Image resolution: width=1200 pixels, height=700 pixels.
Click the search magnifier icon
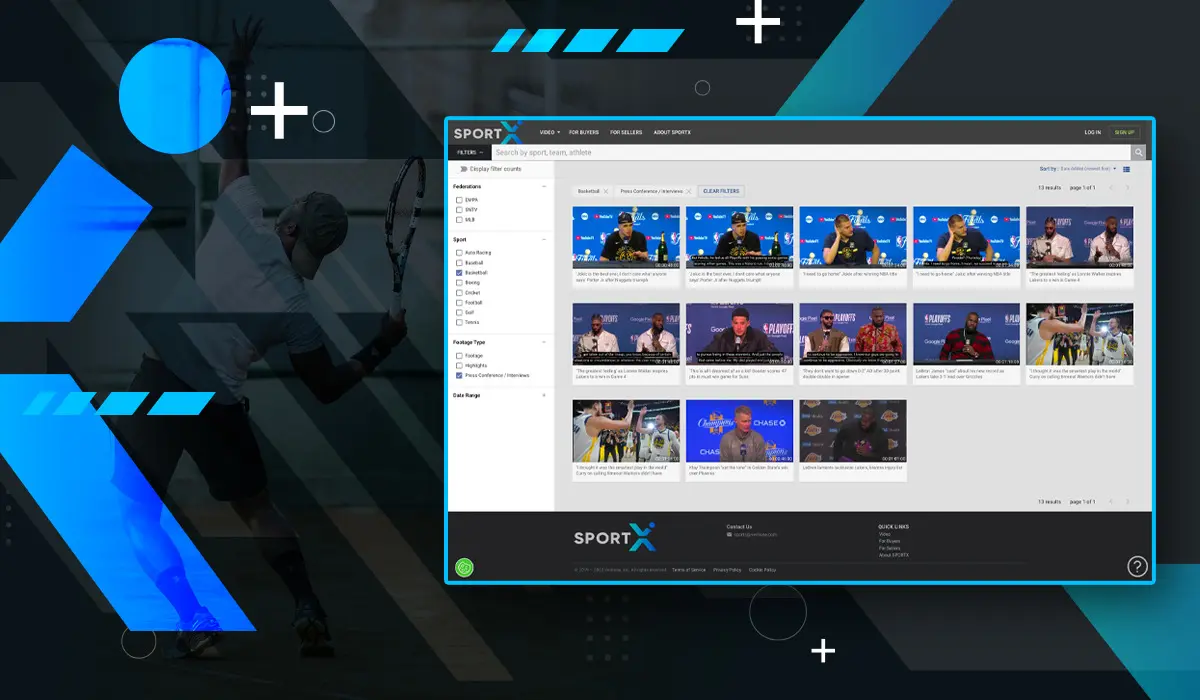tap(1138, 153)
